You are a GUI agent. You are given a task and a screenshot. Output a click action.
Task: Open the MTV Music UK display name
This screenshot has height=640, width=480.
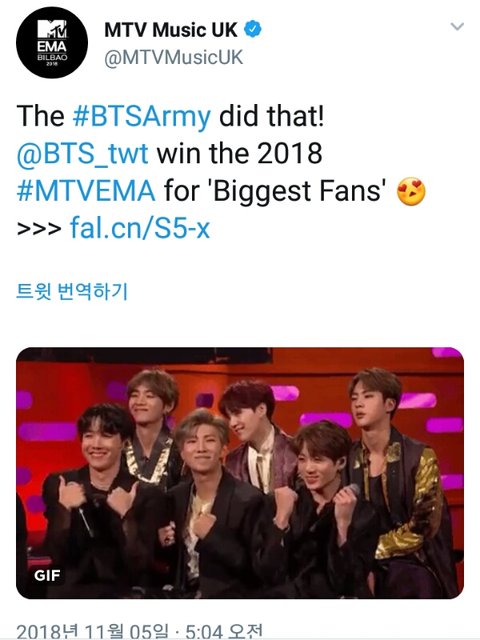pos(171,30)
